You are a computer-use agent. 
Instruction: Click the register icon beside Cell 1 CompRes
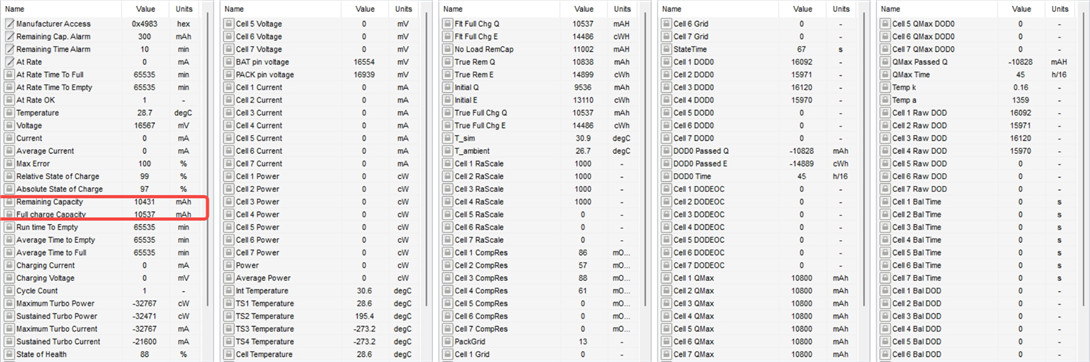click(447, 252)
